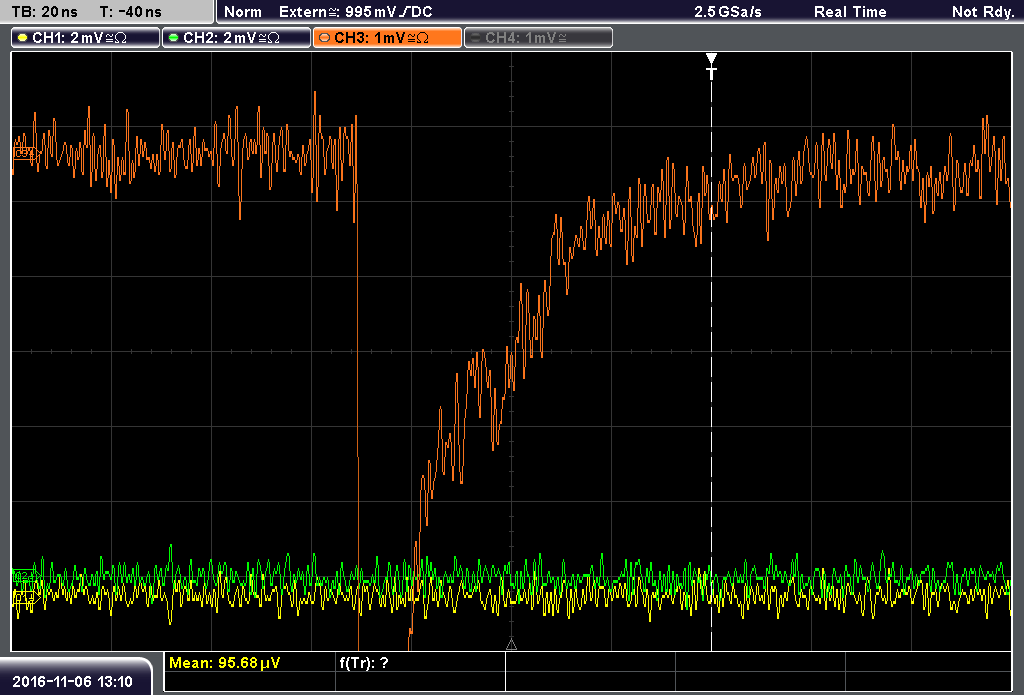Click the time reference triangle at bottom of grid
The height and width of the screenshot is (695, 1024).
tap(511, 645)
